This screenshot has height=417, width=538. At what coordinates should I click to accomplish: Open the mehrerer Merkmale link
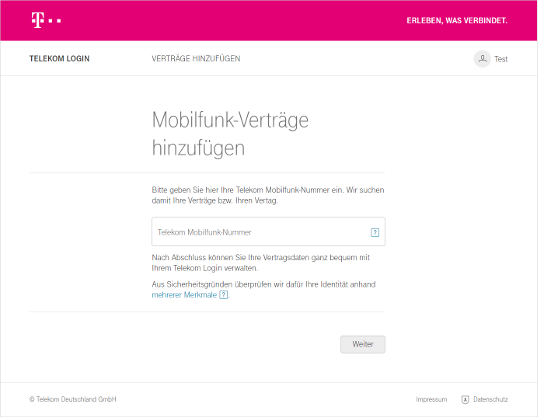coord(184,295)
